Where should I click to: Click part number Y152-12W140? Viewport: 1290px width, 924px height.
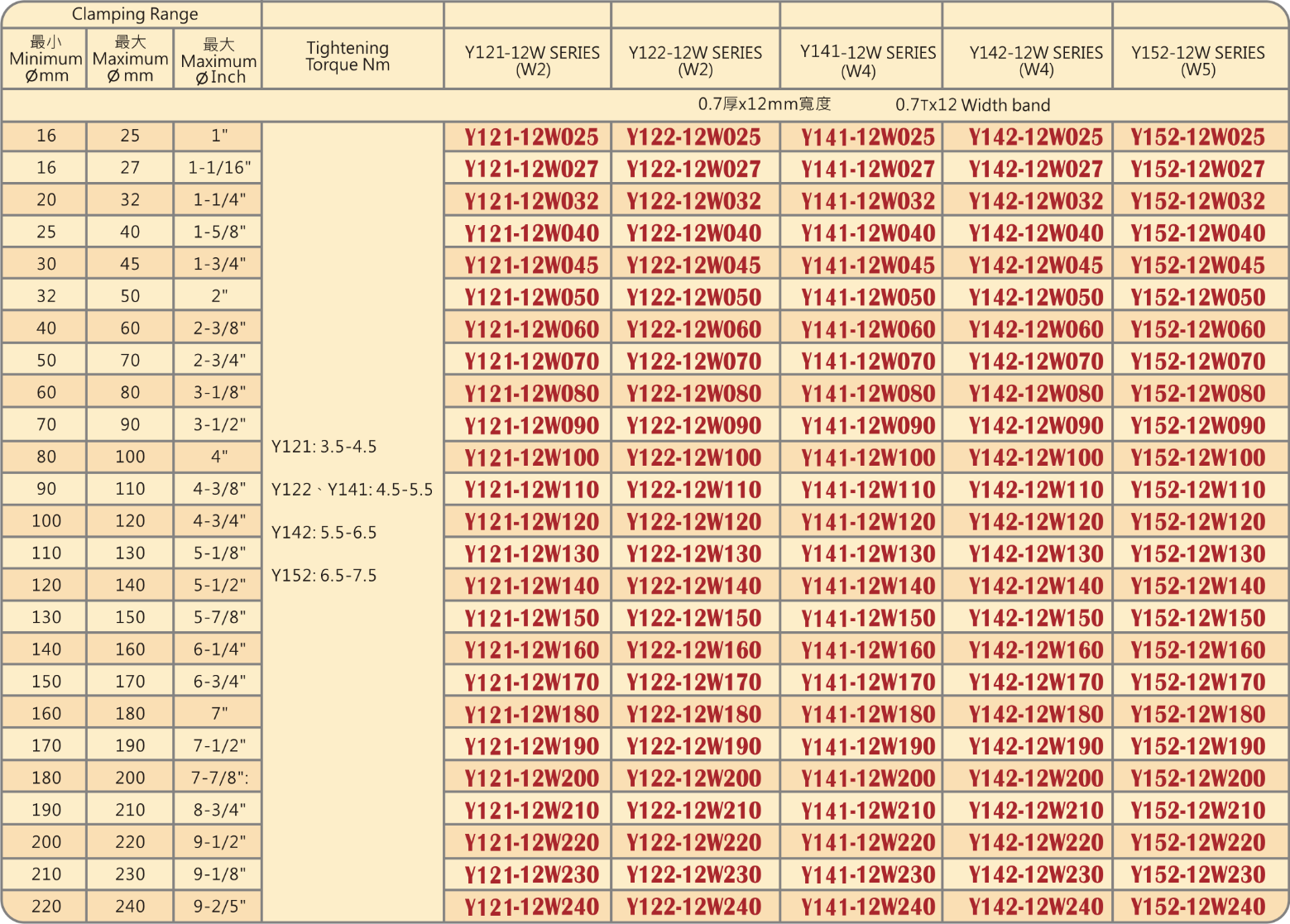(x=1198, y=586)
